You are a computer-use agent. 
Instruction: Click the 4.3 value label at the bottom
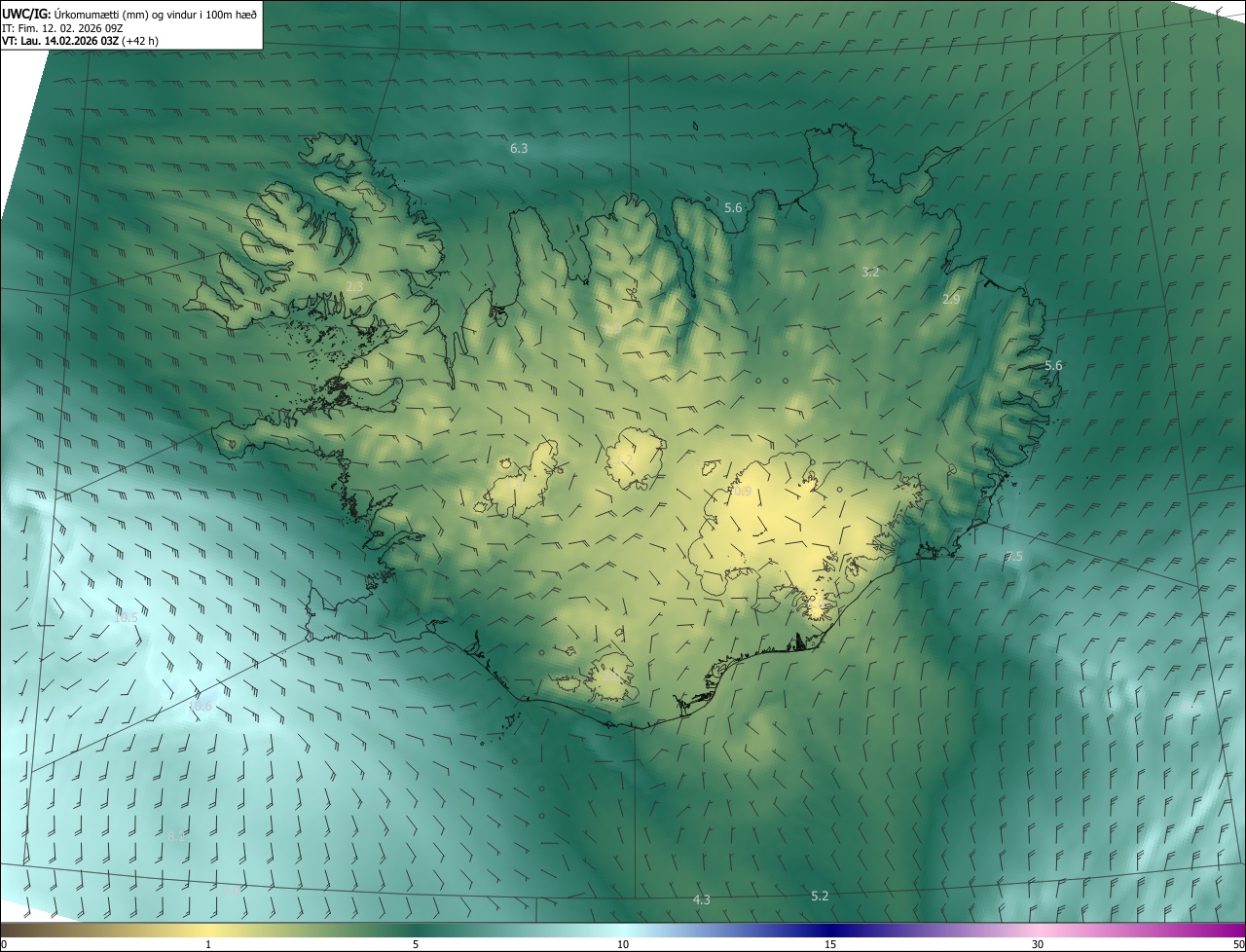tap(701, 900)
